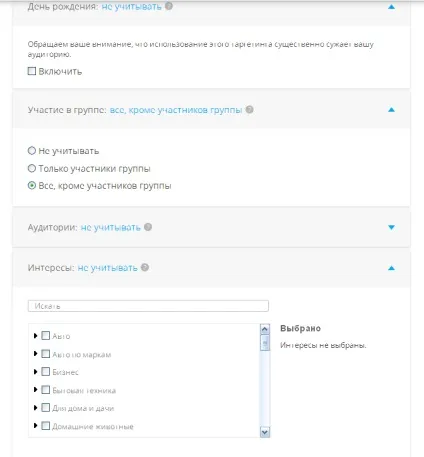
Task: Select Только участники группы radio button
Action: (32, 168)
